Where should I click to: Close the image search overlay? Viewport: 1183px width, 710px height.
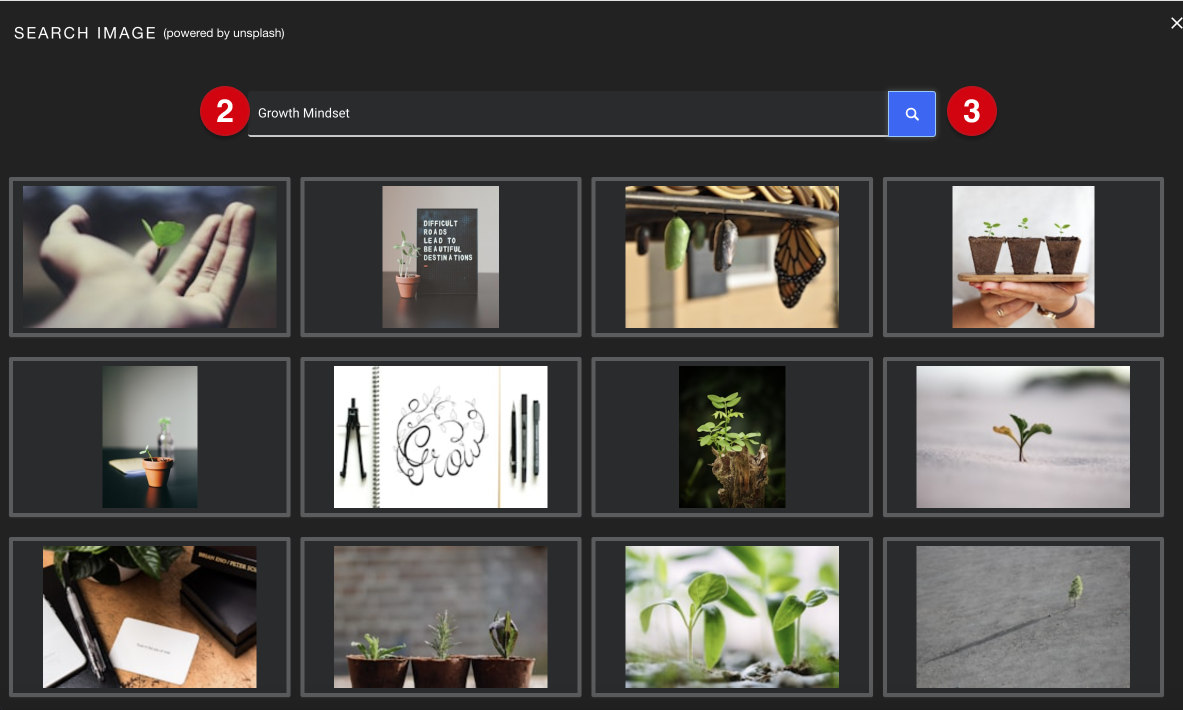click(x=1176, y=22)
